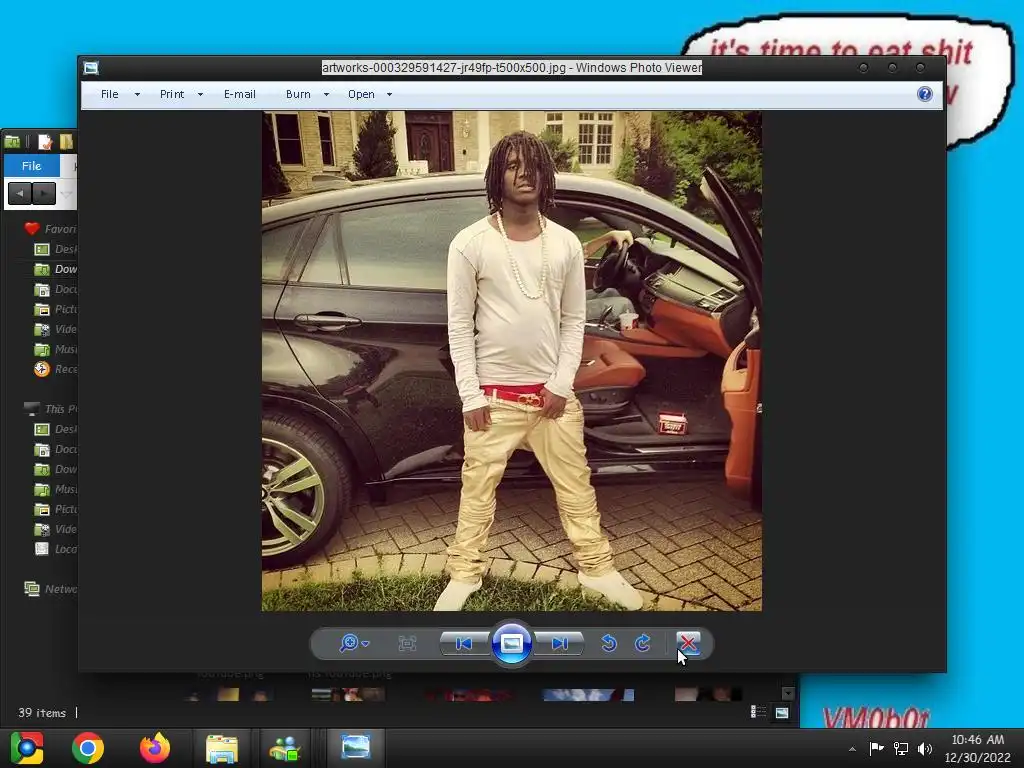Switch to Photo Viewer taskbar button
Image resolution: width=1024 pixels, height=768 pixels.
point(356,747)
